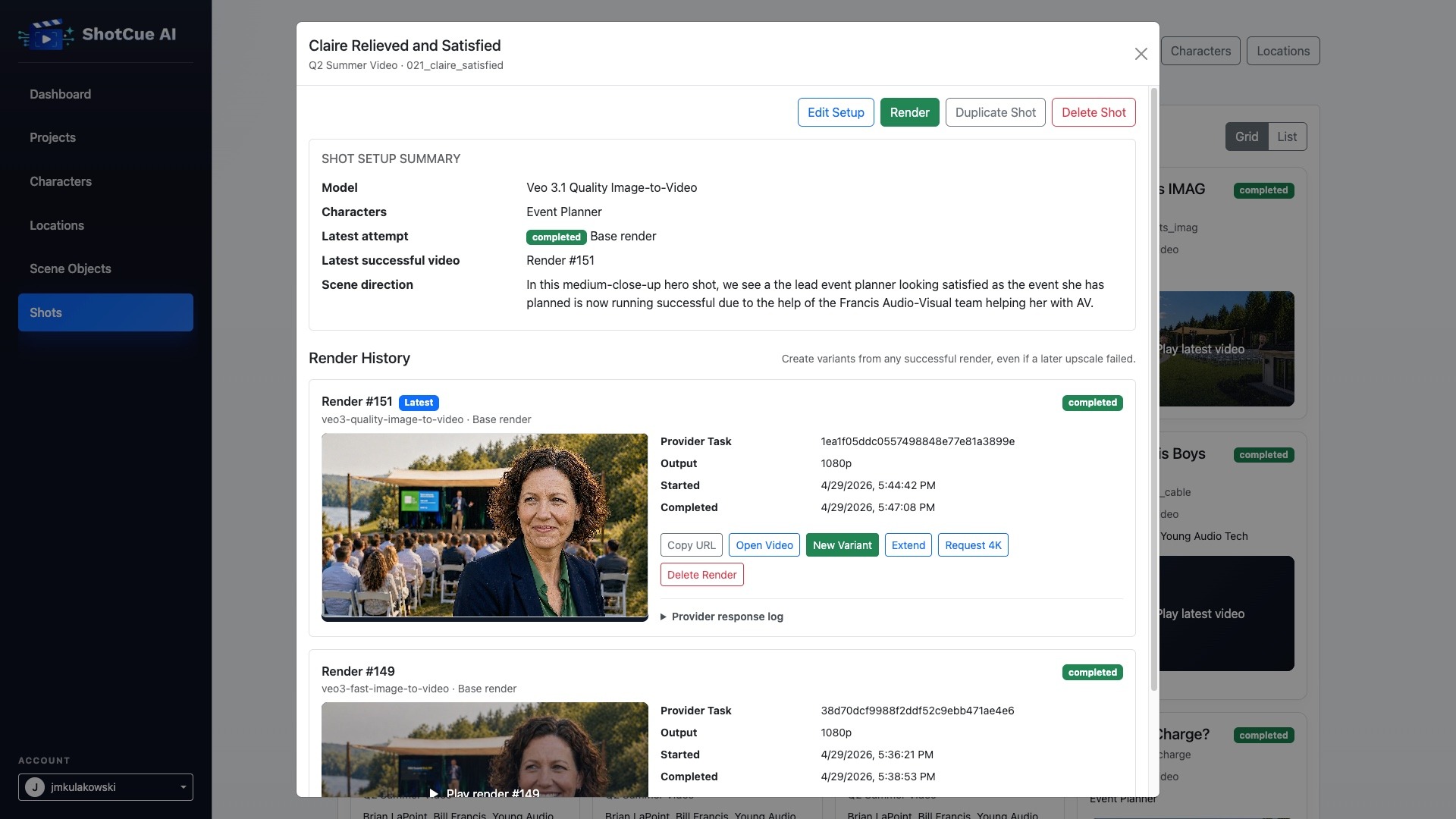The width and height of the screenshot is (1456, 819).
Task: Play the Render #151 video thumbnail
Action: (x=485, y=527)
